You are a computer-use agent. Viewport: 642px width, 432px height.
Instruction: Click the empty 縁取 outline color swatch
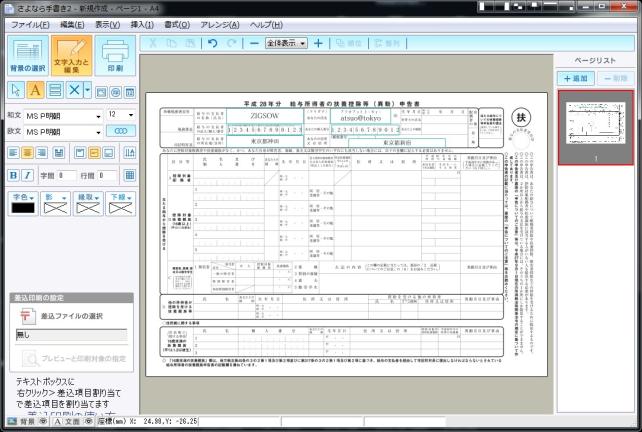pos(88,208)
